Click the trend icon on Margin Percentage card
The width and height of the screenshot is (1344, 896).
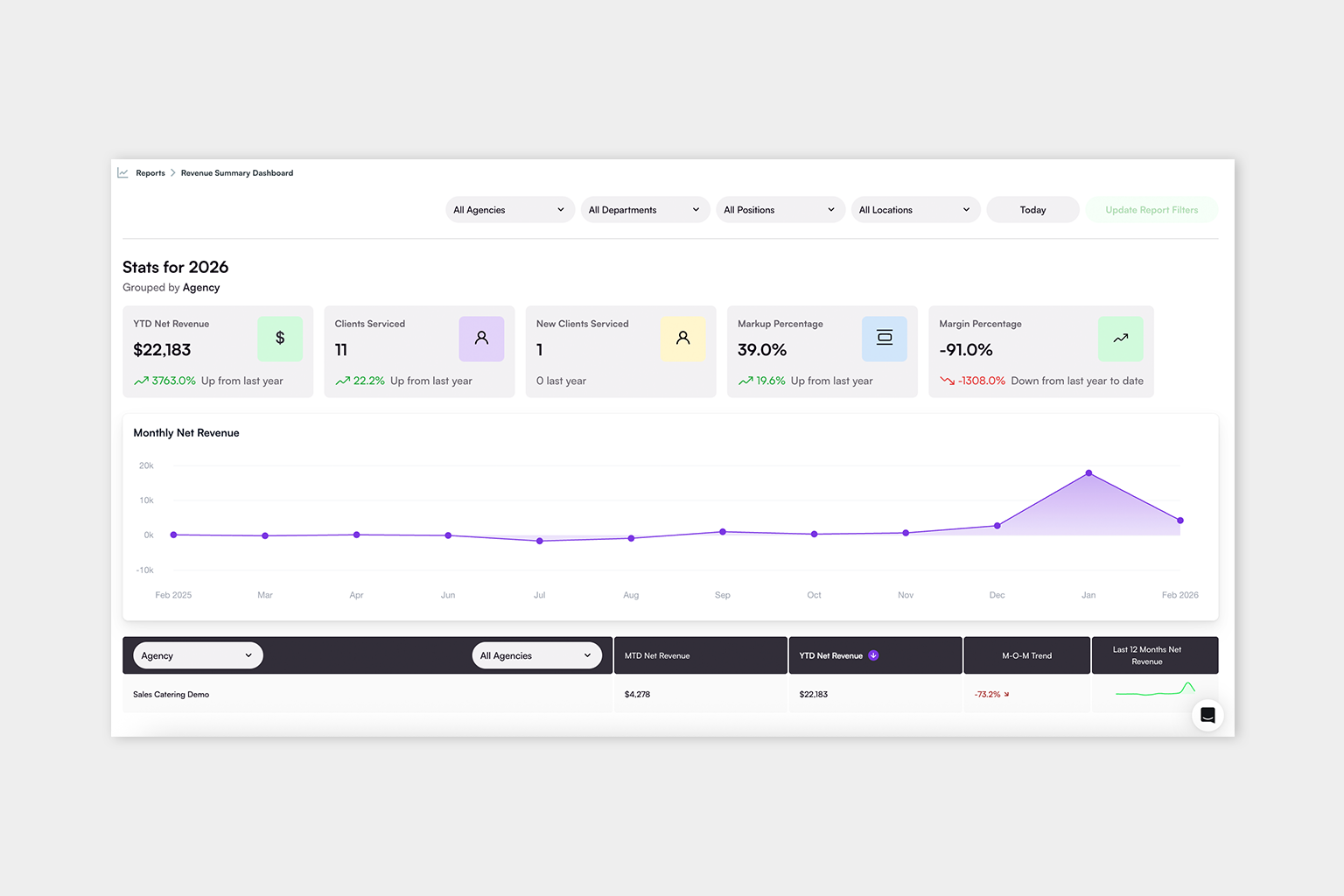1121,339
